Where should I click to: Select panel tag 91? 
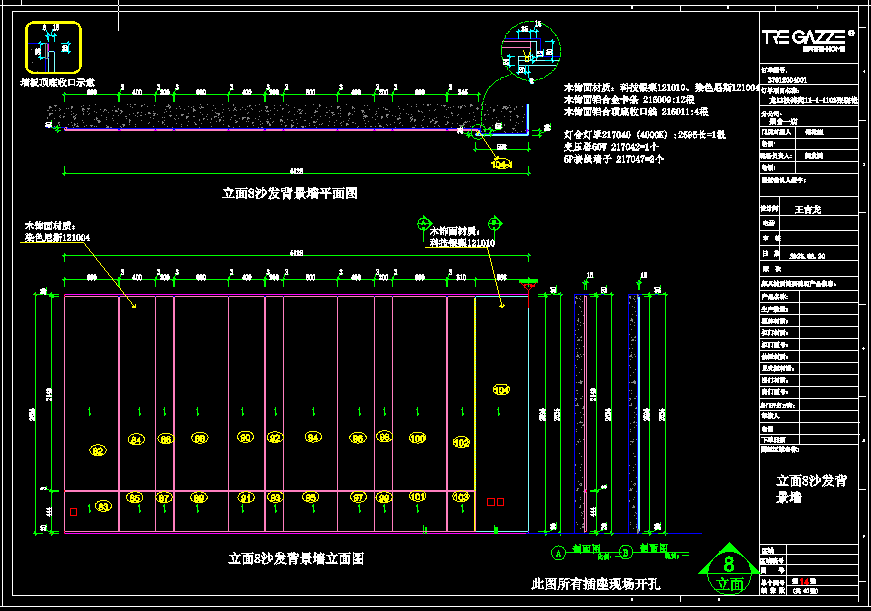pos(246,497)
